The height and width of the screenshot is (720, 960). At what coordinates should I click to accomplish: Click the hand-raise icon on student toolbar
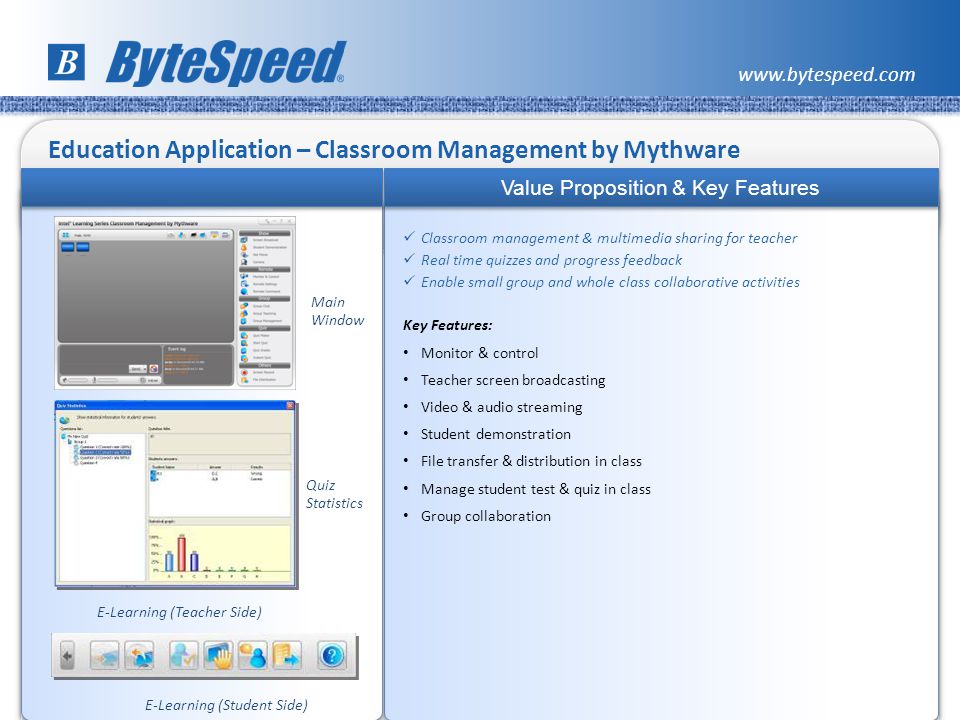click(218, 656)
